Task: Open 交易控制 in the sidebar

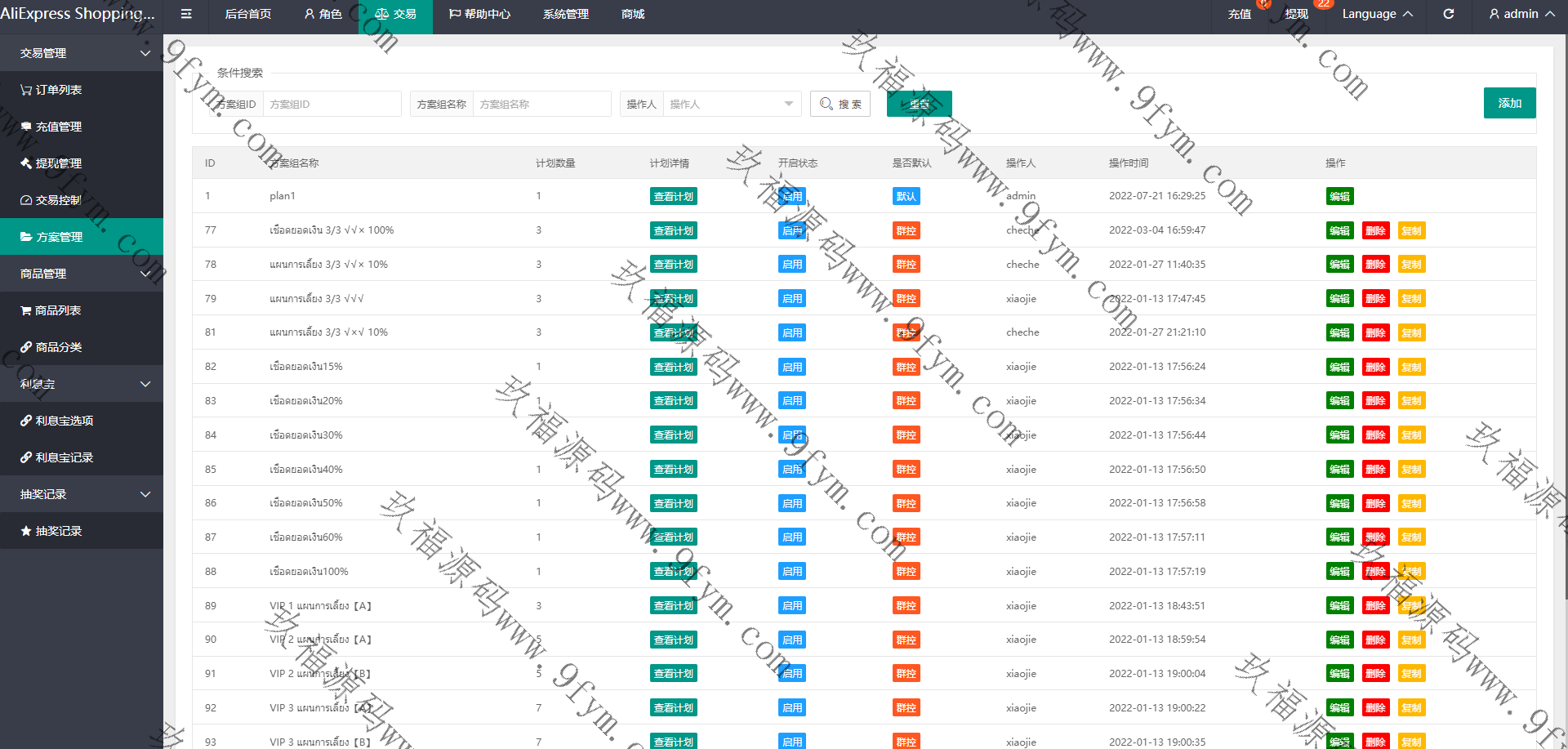Action: pos(57,200)
